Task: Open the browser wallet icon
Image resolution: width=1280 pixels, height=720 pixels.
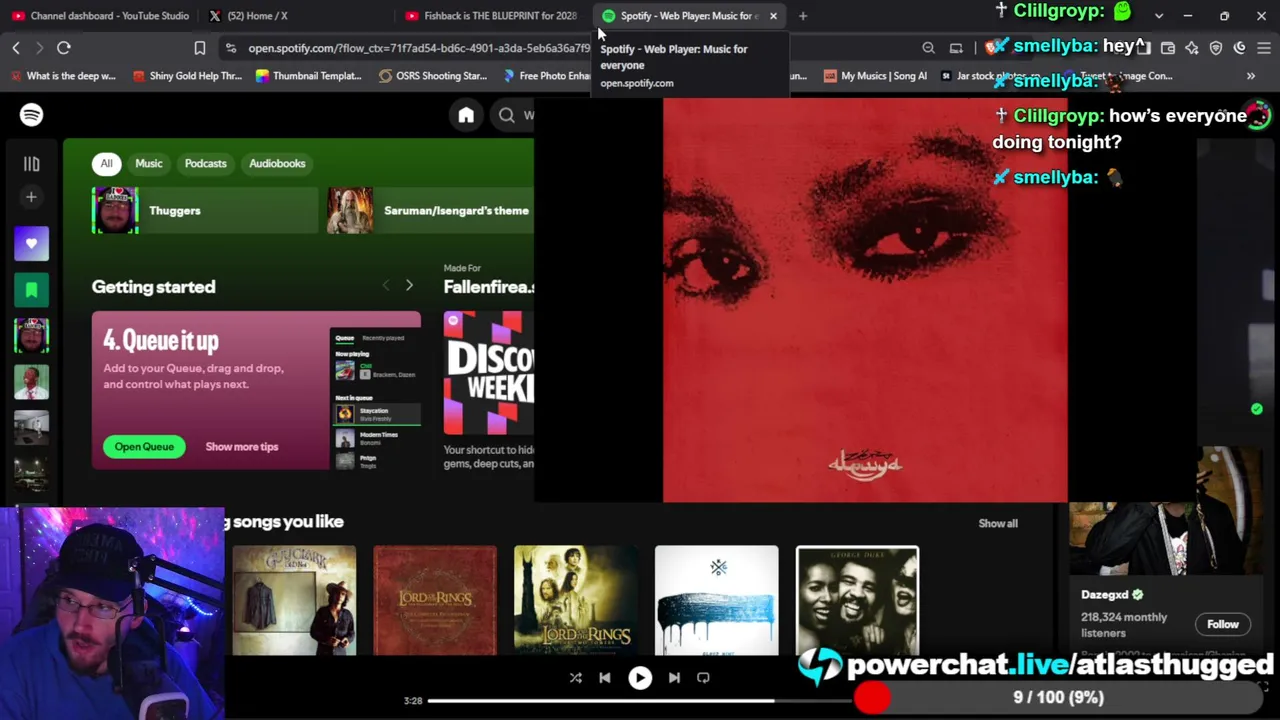Action: pos(1168,48)
